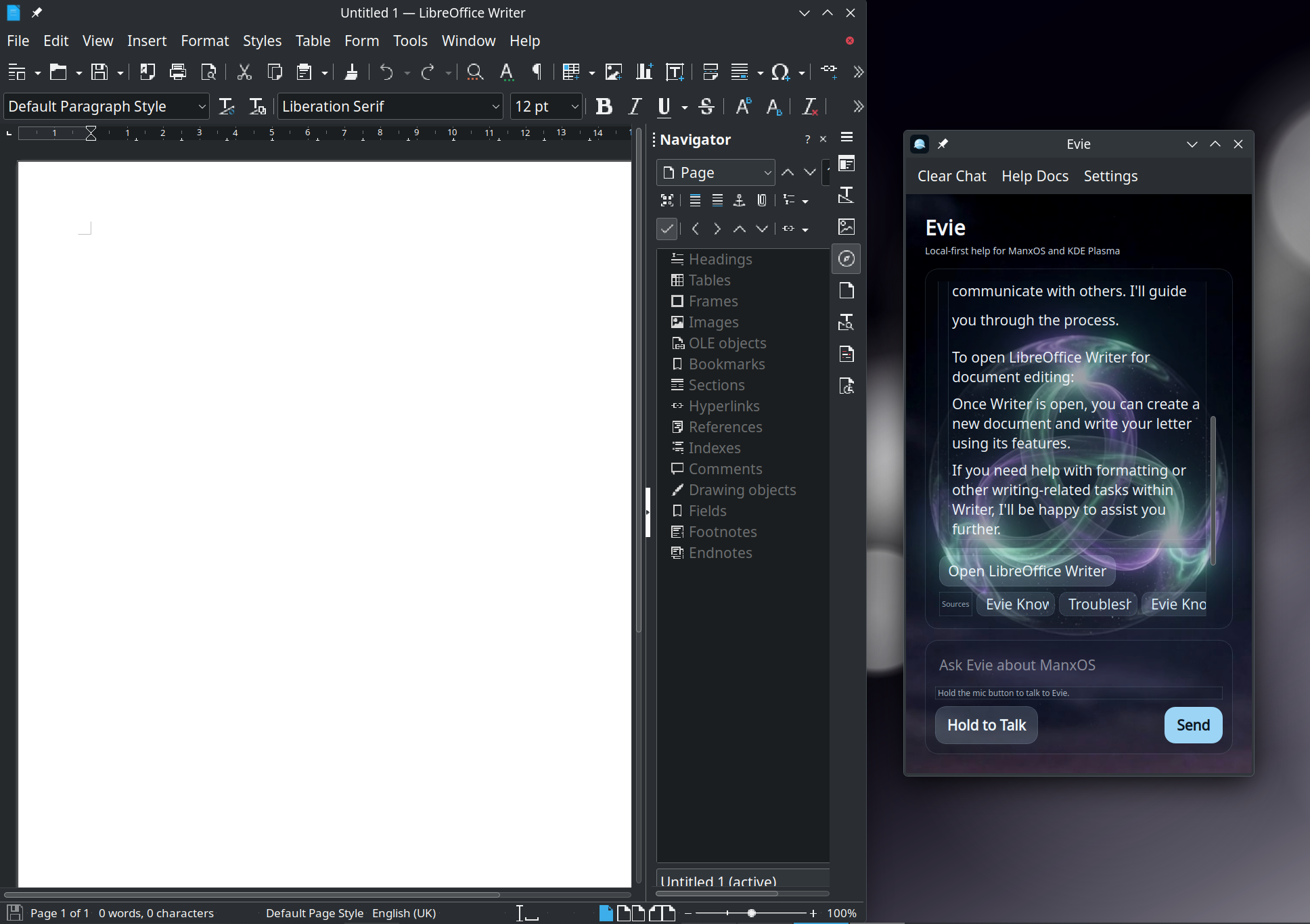
Task: Click the Ask Evie about ManxOS input field
Action: (x=1079, y=665)
